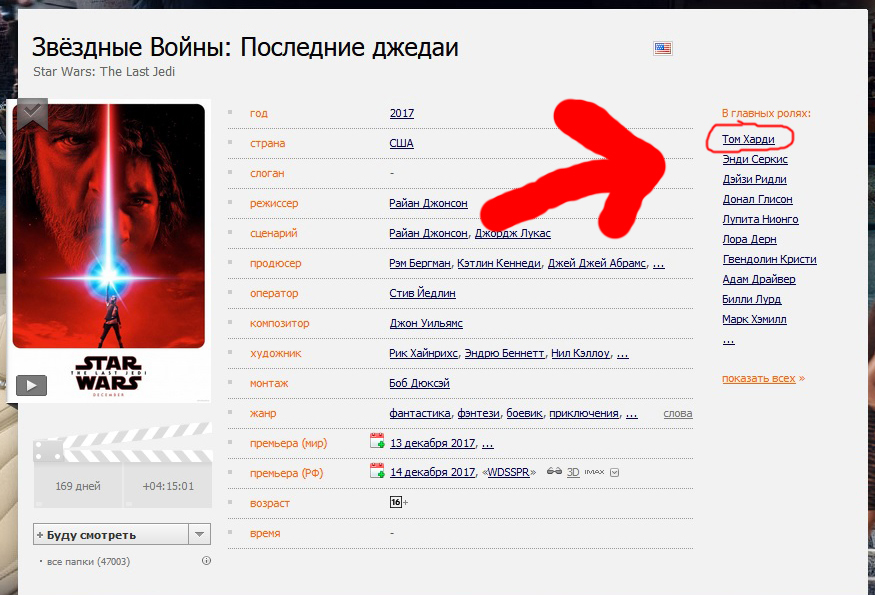Click the info icon beside все папки
This screenshot has height=595, width=875.
tap(206, 561)
